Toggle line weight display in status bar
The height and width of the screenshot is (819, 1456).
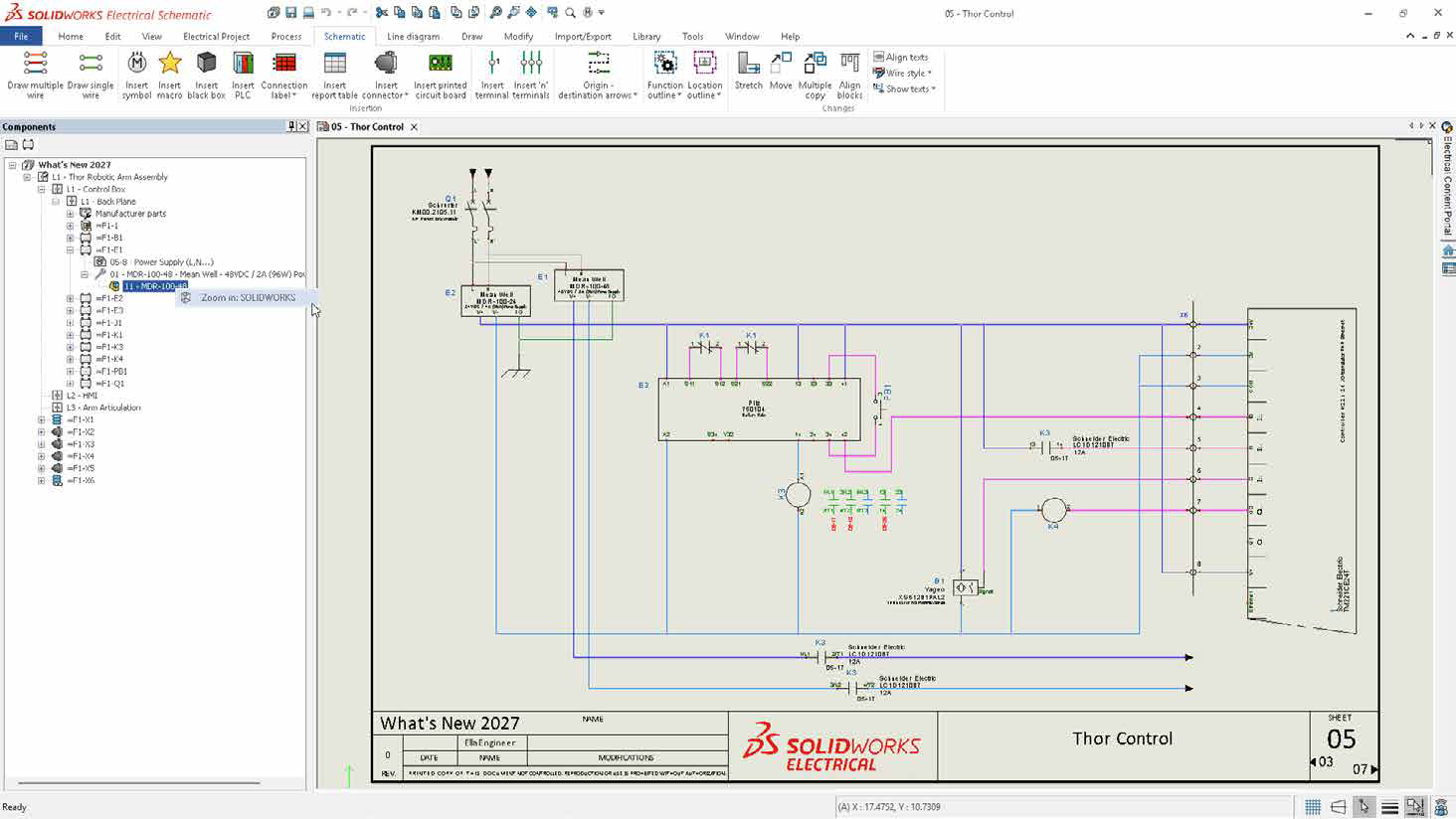coord(1389,807)
